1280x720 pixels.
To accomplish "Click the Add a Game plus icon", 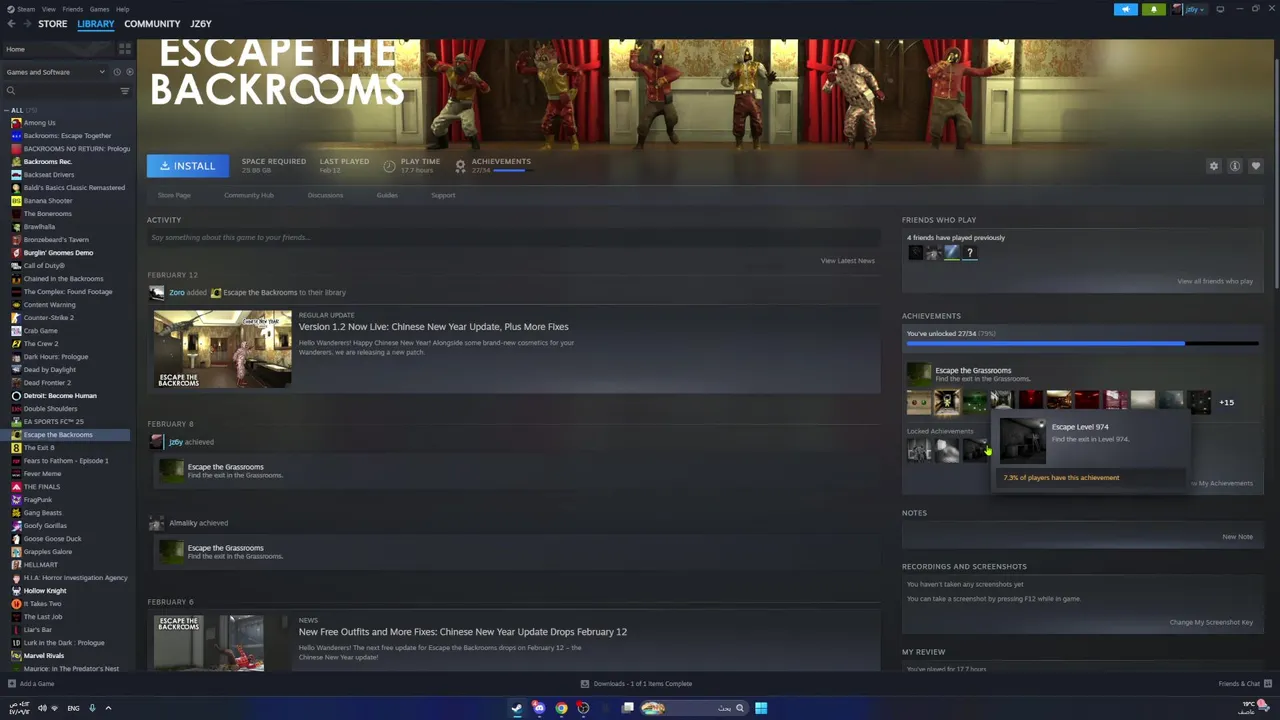I will tap(12, 684).
